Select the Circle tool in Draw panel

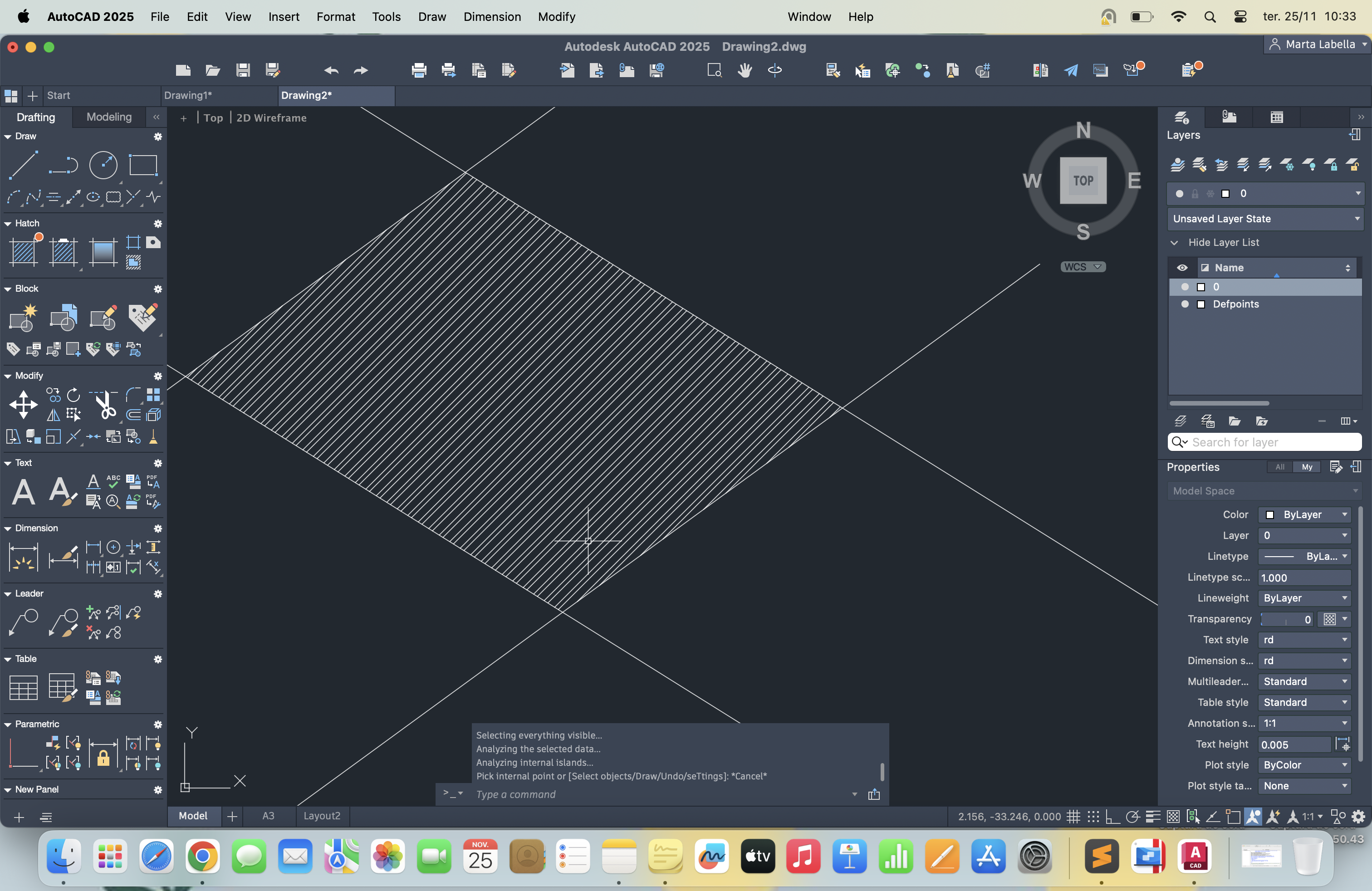coord(103,165)
